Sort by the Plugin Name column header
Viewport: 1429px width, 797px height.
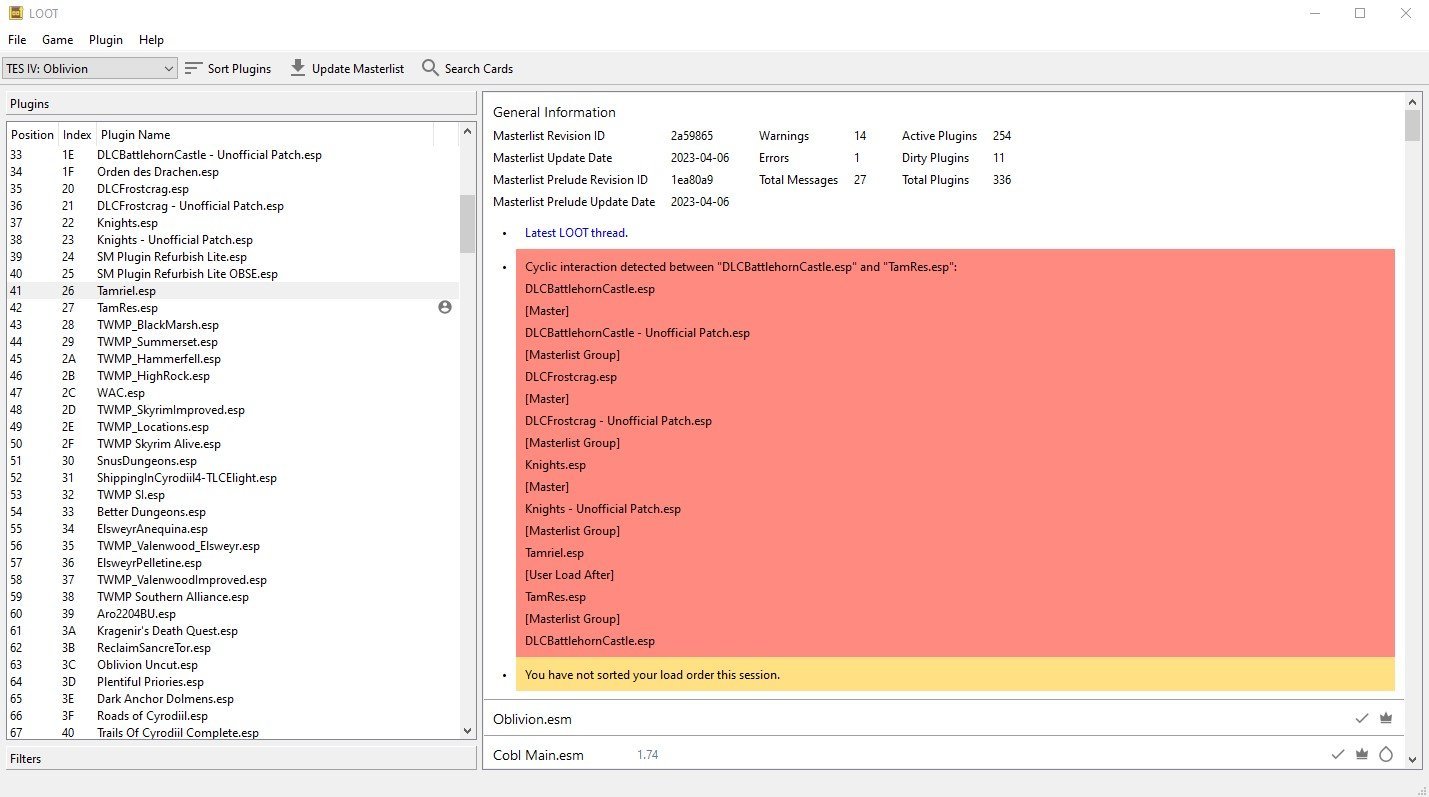pos(265,135)
